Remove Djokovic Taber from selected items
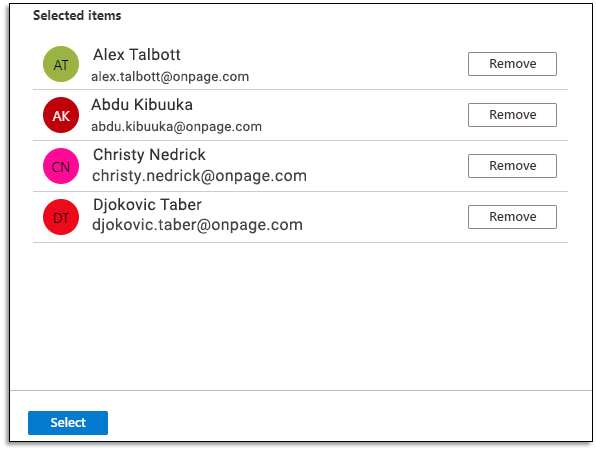This screenshot has height=451, width=596. point(512,217)
